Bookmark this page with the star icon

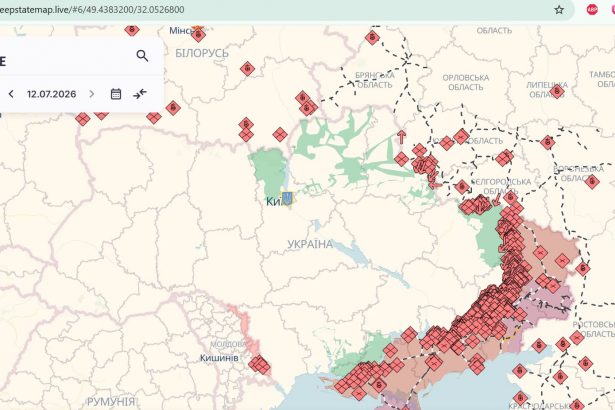click(559, 9)
